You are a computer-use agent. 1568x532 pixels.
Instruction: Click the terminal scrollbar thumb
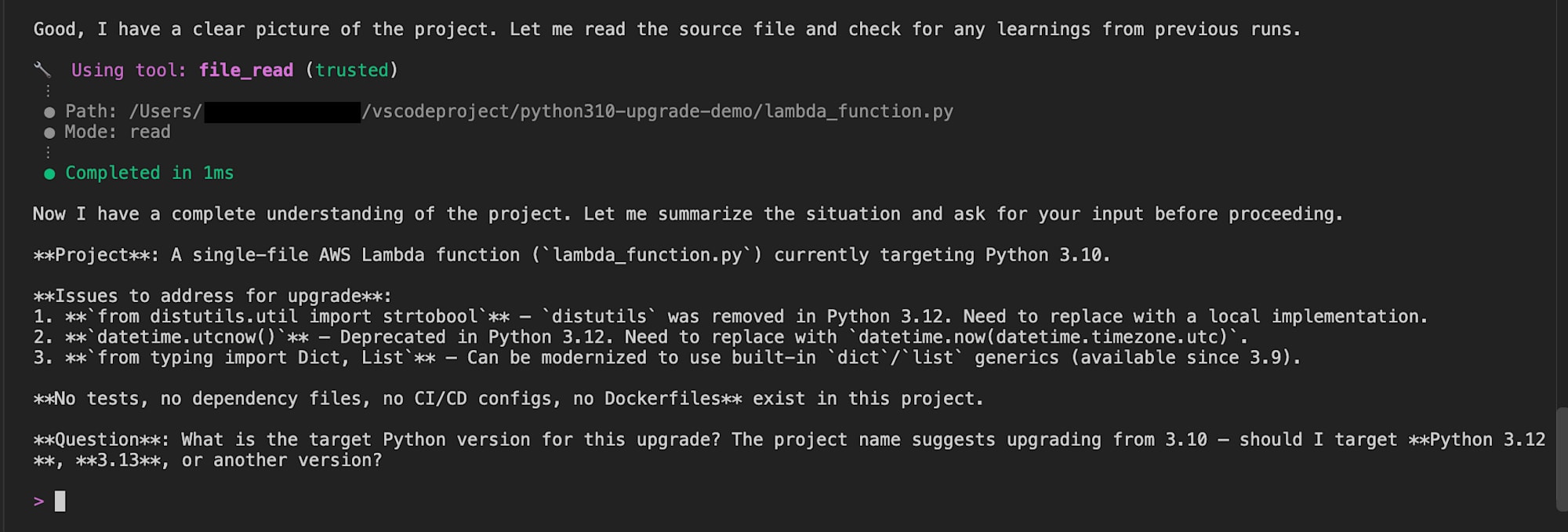pyautogui.click(x=1561, y=459)
